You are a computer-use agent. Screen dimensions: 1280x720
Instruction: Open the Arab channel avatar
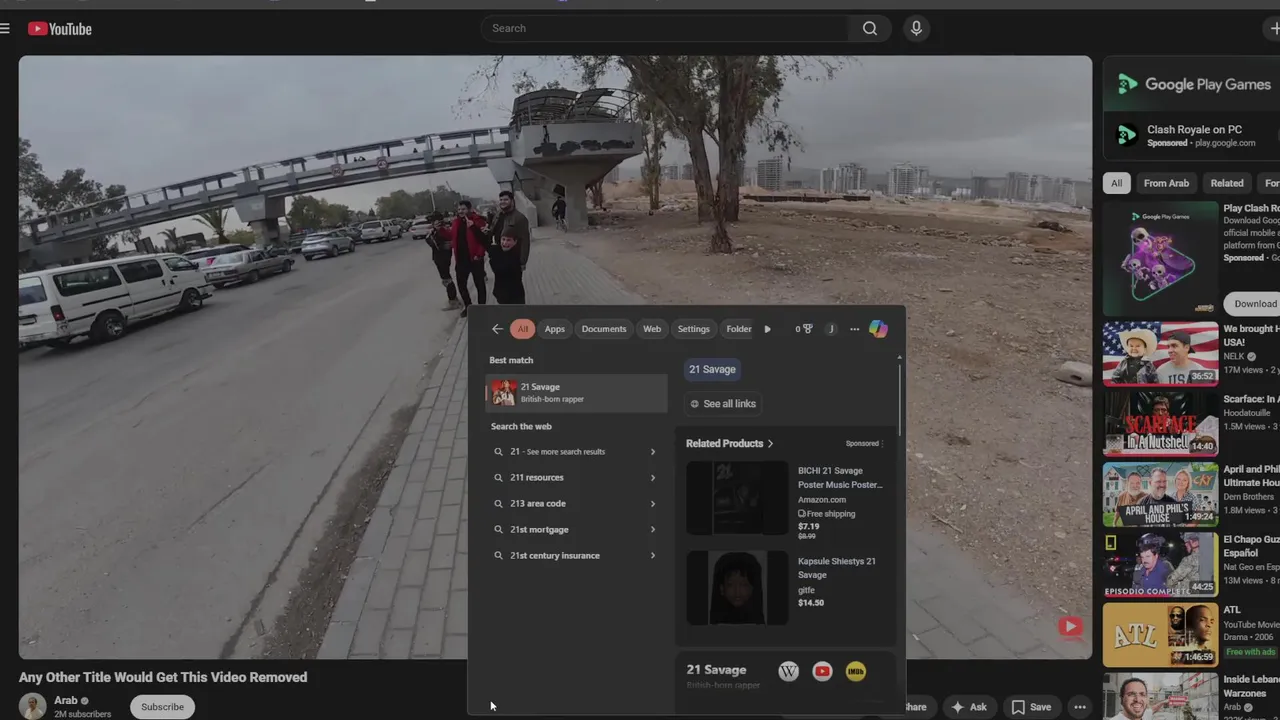click(33, 706)
